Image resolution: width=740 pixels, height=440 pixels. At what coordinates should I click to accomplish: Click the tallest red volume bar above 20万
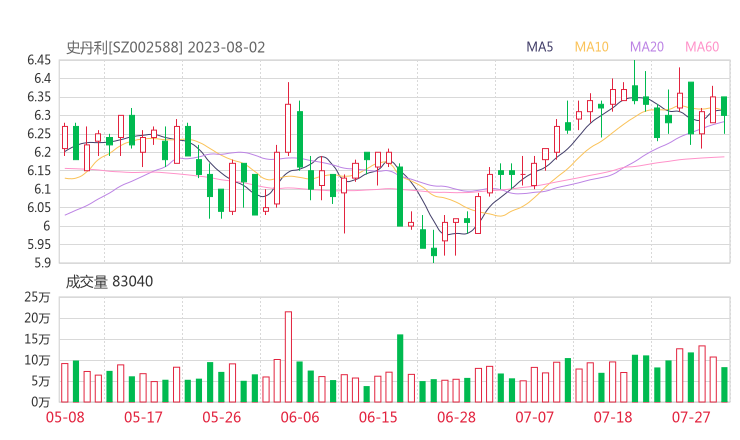point(288,357)
